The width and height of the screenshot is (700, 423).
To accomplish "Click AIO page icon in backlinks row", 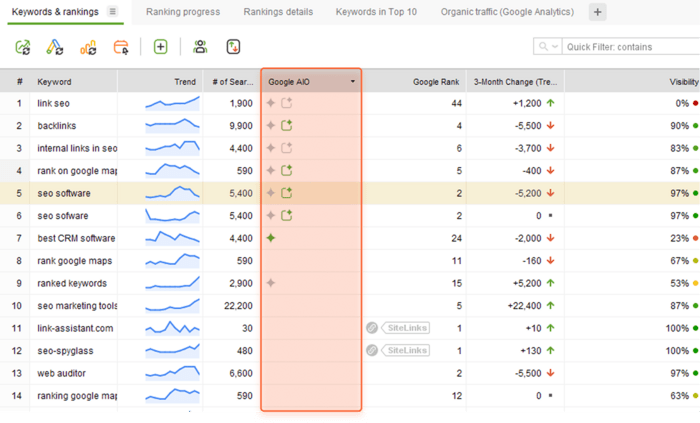I will tap(288, 126).
